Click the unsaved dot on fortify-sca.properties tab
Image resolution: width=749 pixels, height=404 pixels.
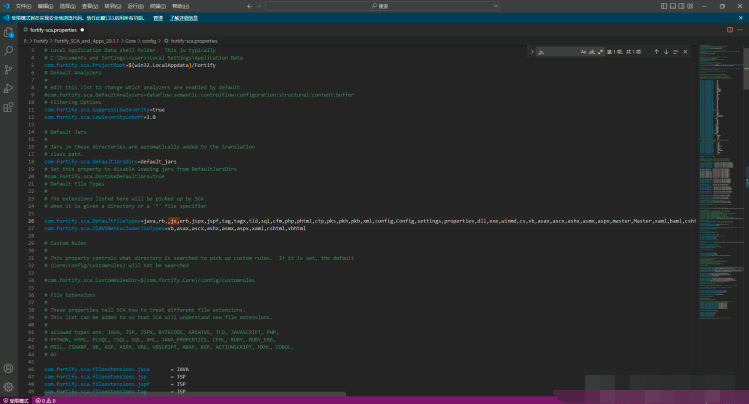82,30
